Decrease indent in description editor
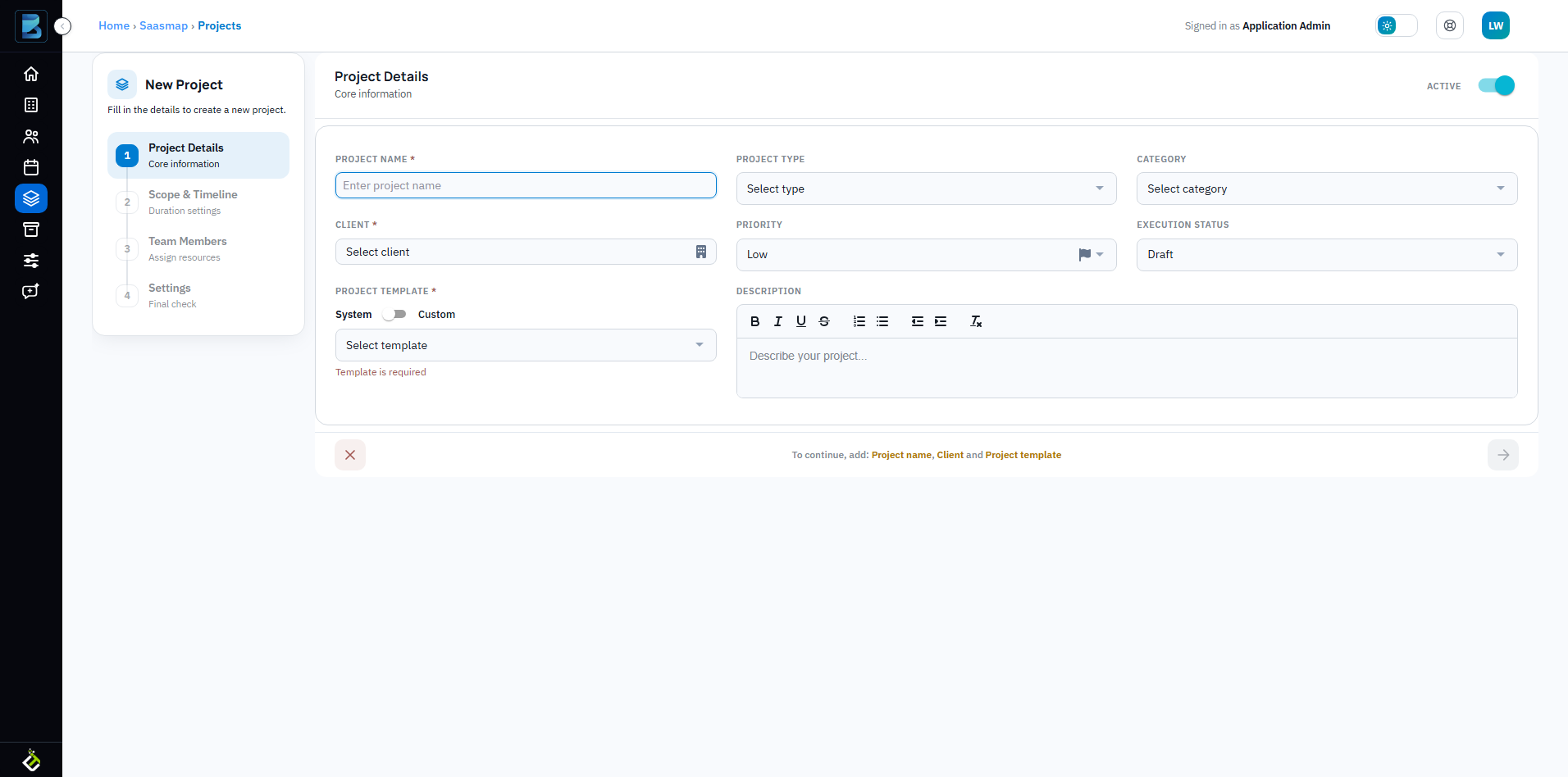Screen dimensions: 1568x777 (x=918, y=321)
